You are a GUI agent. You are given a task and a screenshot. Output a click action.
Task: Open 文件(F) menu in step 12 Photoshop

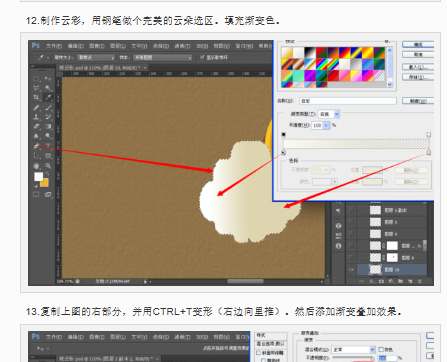(54, 46)
